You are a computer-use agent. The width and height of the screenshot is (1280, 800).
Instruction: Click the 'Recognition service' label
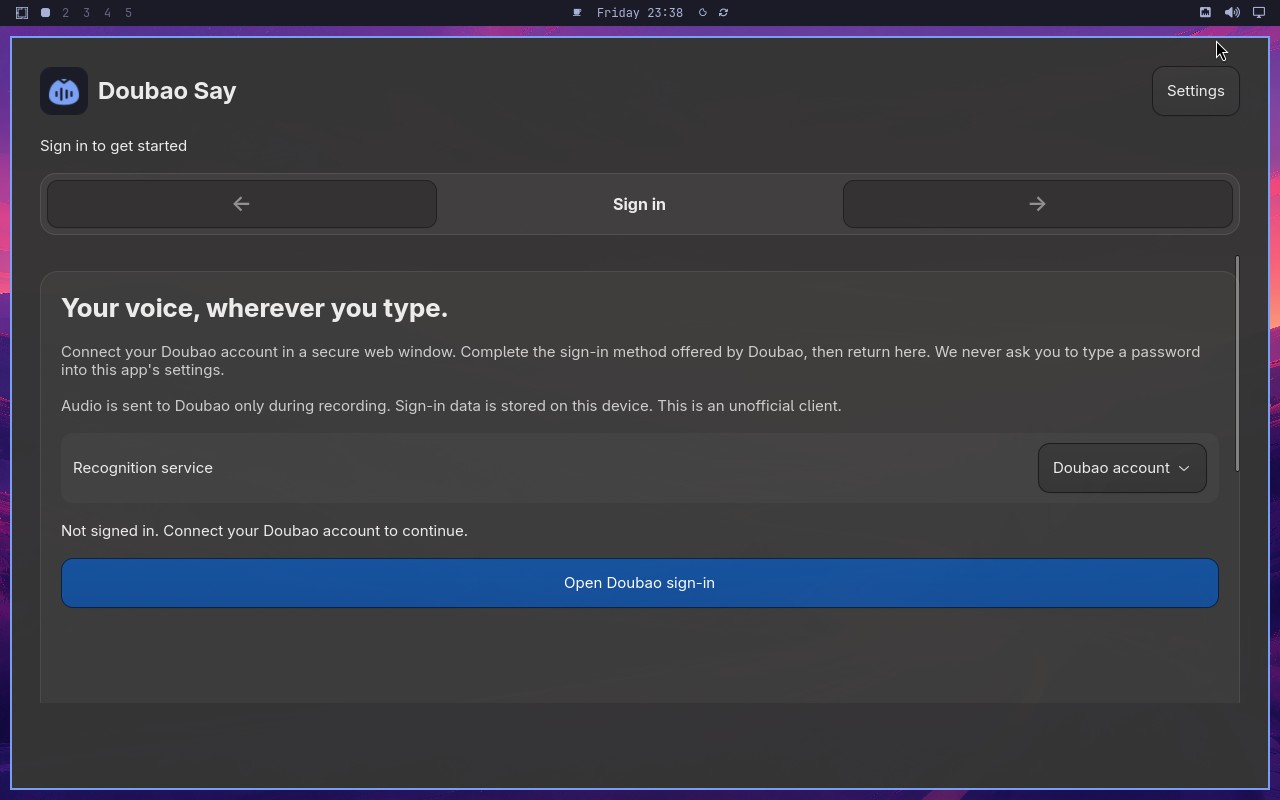pos(143,468)
